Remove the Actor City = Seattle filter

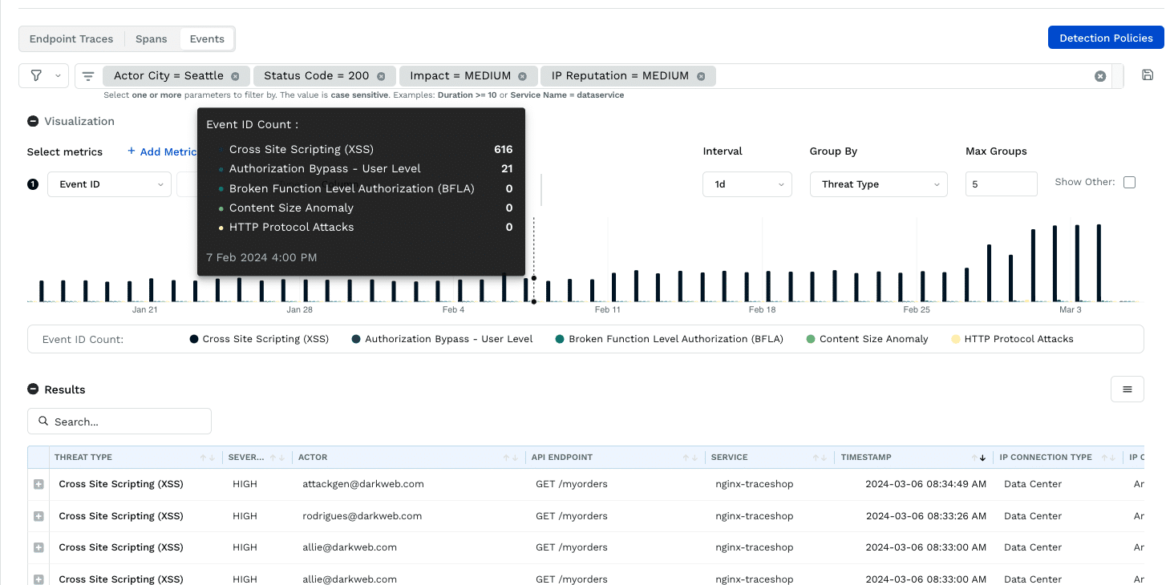pyautogui.click(x=235, y=76)
